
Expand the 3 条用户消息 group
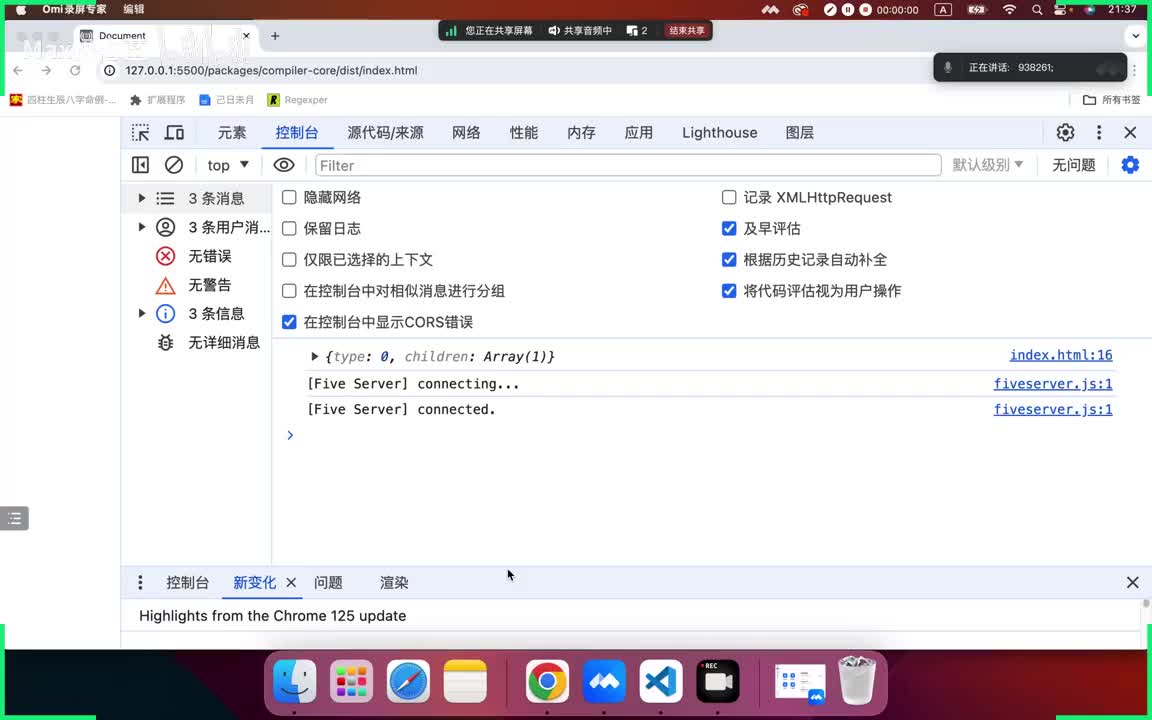(142, 227)
